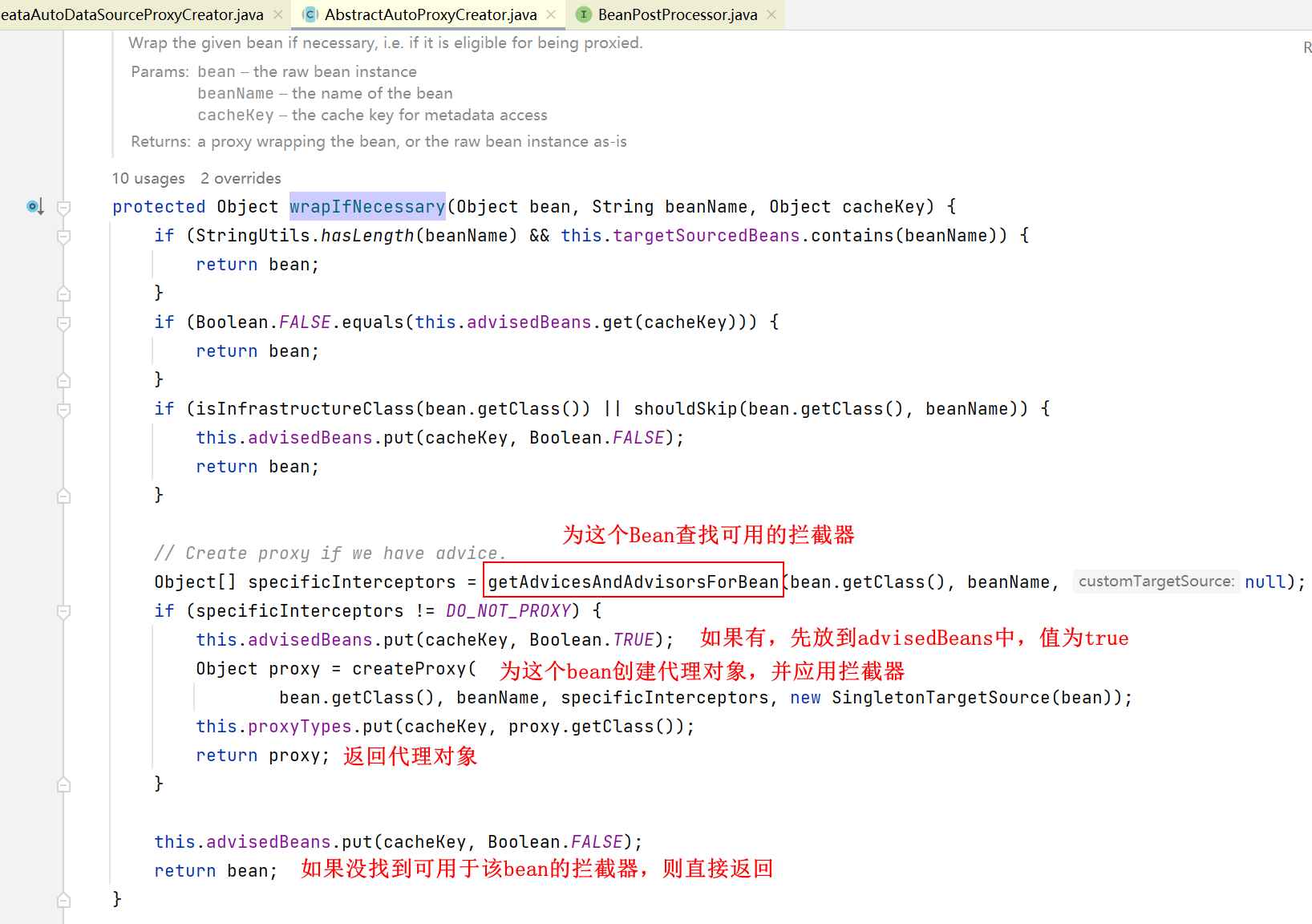
Task: Click the final 'return bean;' statement
Action: tap(216, 871)
